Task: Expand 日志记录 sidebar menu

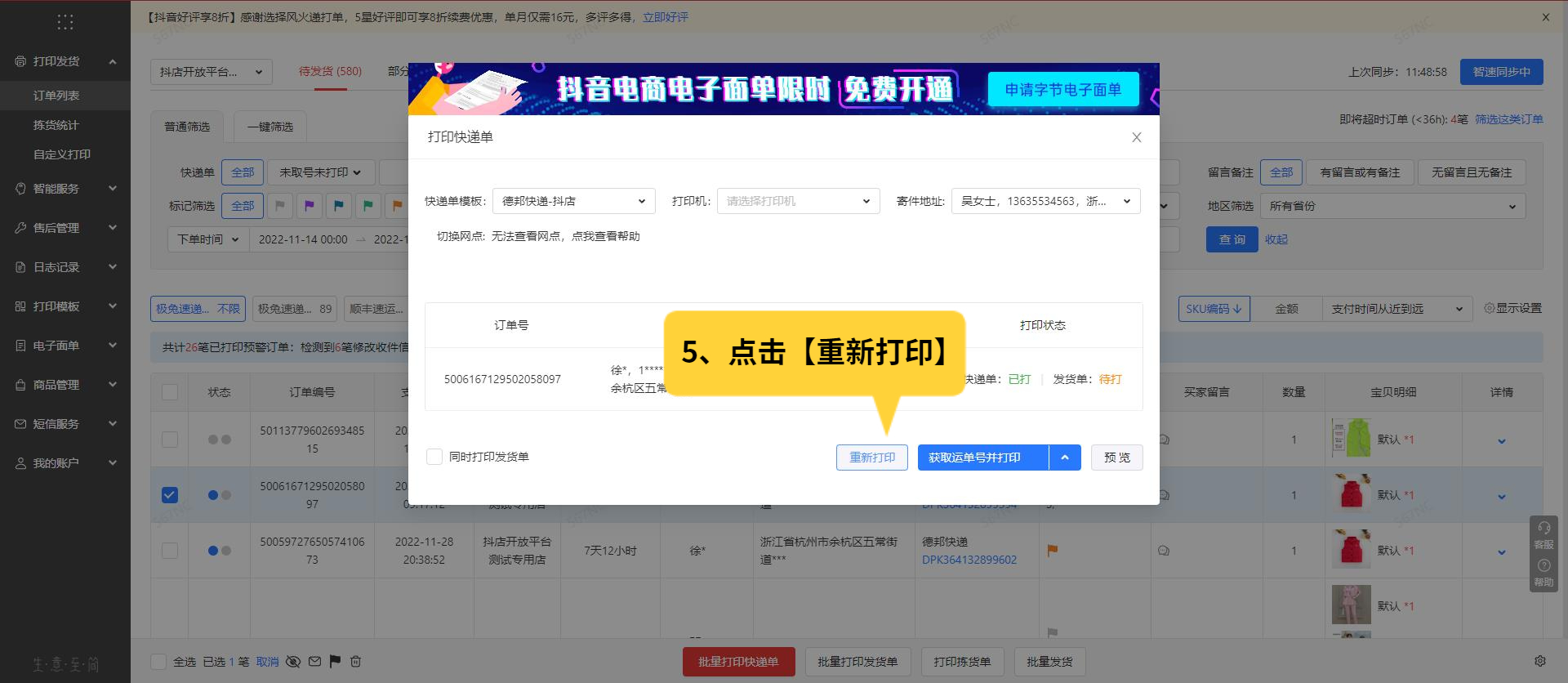Action: 65,267
